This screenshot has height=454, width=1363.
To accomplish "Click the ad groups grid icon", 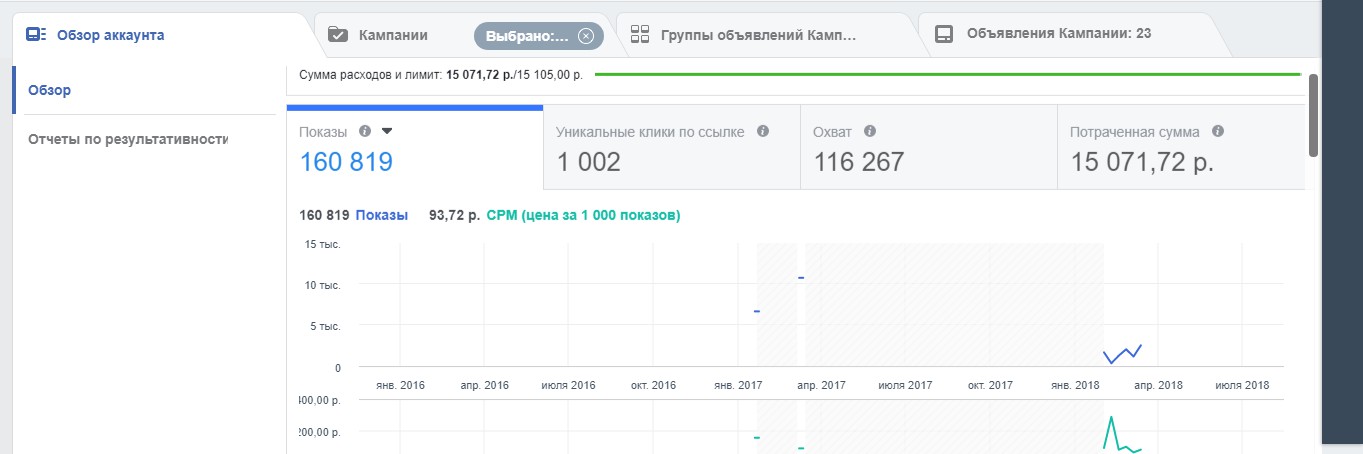I will pyautogui.click(x=641, y=35).
